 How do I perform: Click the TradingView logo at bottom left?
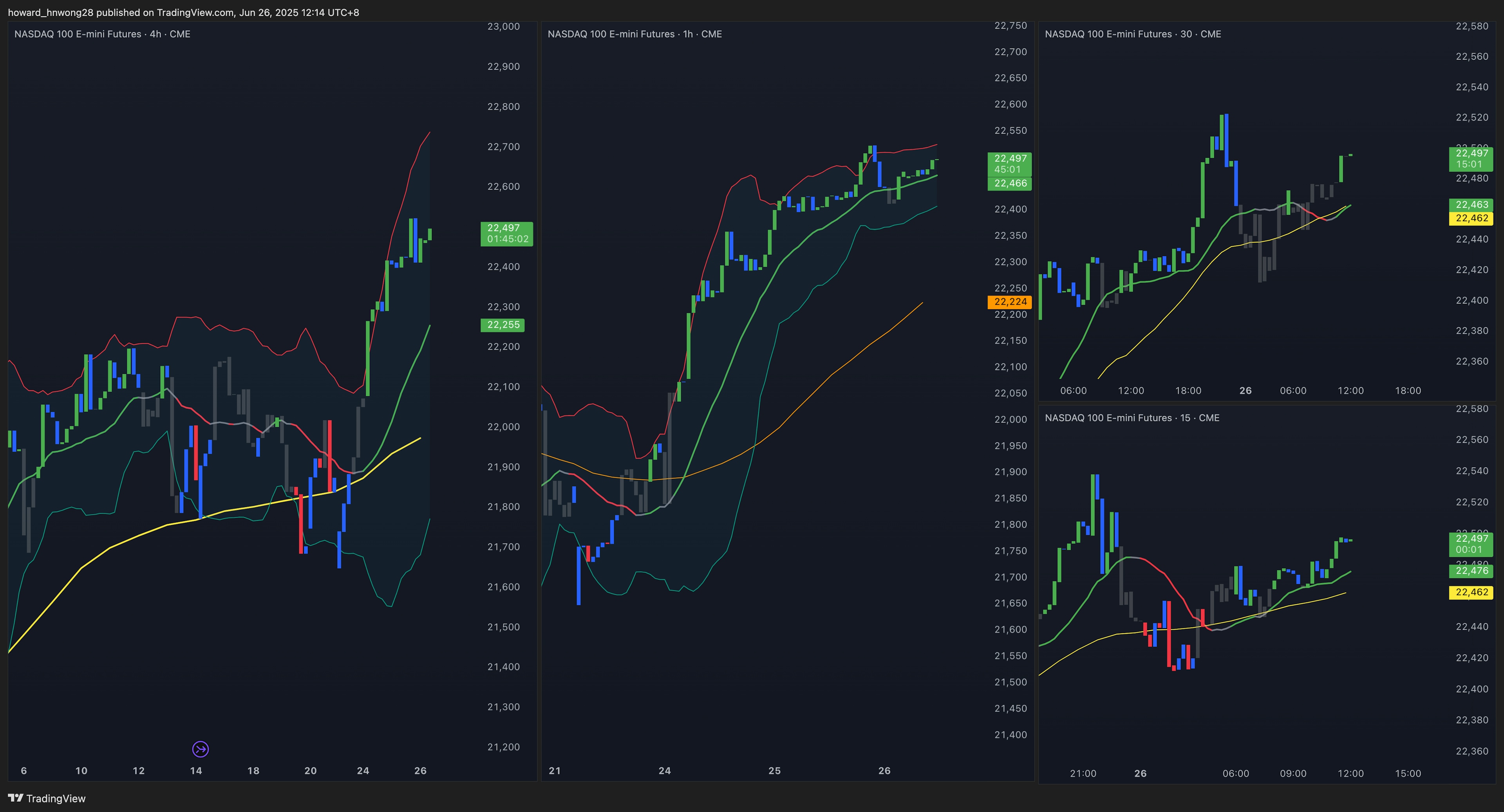[x=47, y=799]
